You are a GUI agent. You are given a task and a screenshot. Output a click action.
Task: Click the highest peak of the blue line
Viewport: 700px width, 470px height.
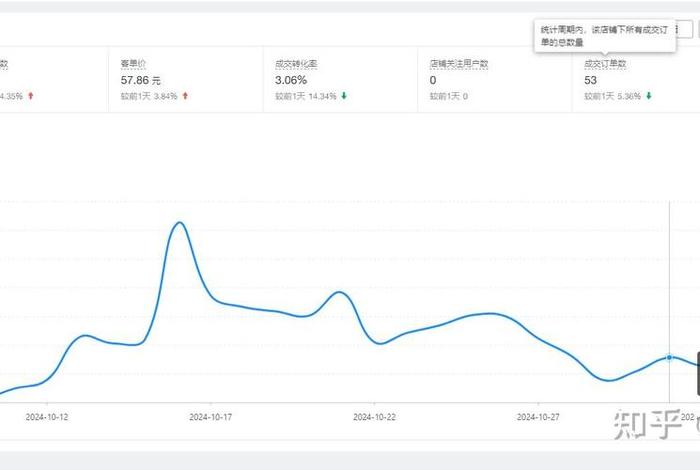pos(178,223)
